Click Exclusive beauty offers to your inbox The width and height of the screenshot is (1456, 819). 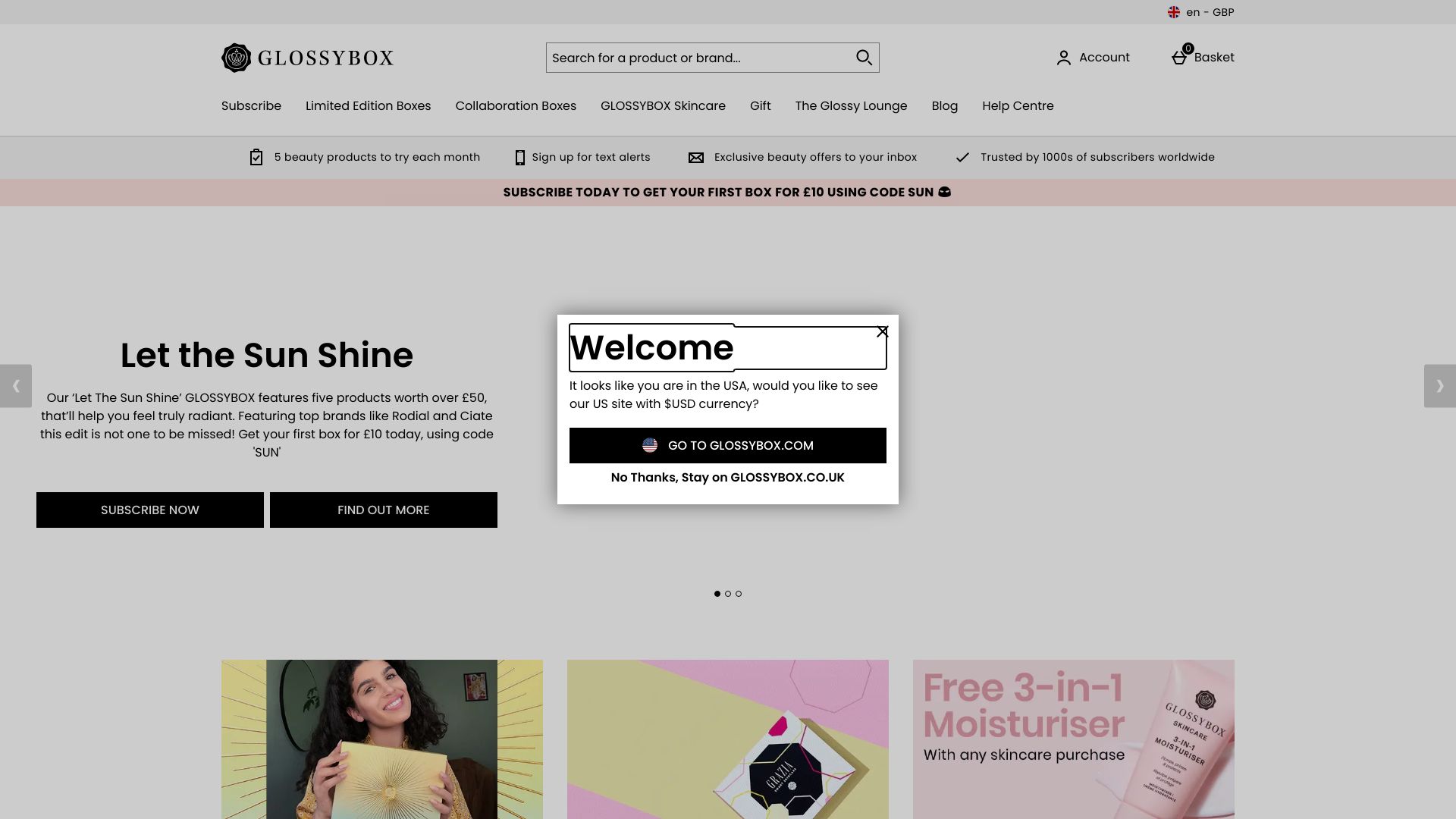[815, 157]
